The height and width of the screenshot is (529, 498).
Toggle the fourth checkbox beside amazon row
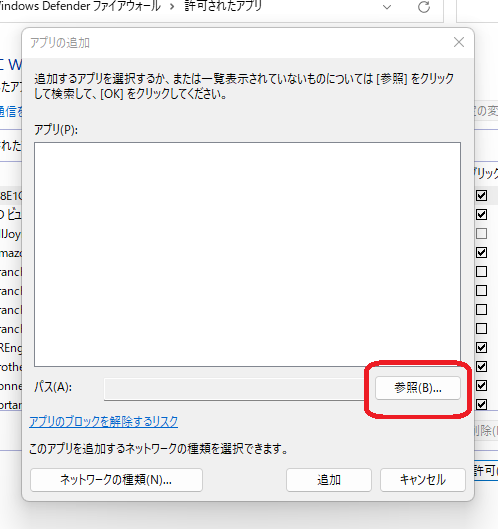[x=481, y=252]
